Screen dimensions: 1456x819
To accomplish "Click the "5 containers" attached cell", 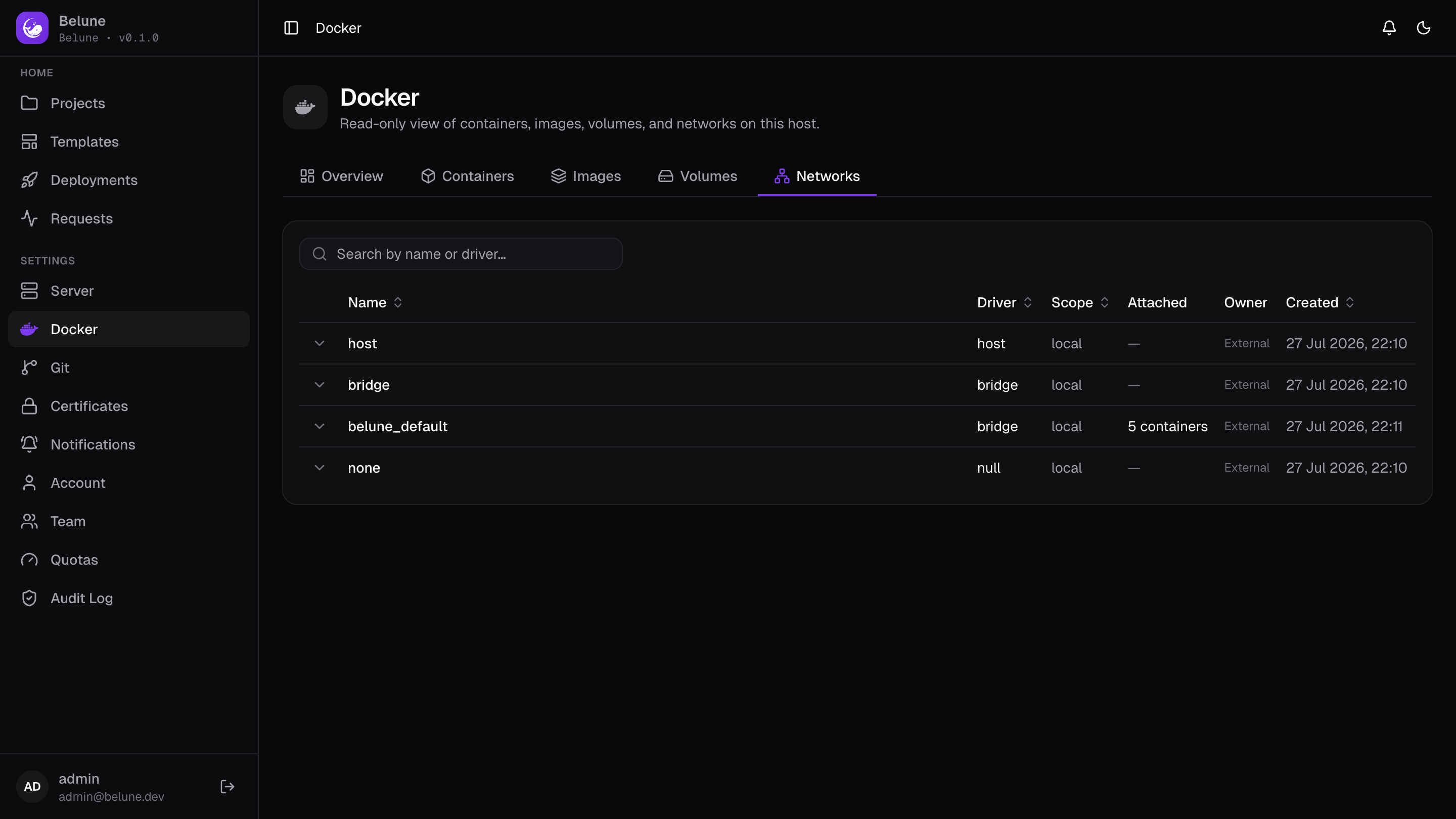I will 1168,427.
